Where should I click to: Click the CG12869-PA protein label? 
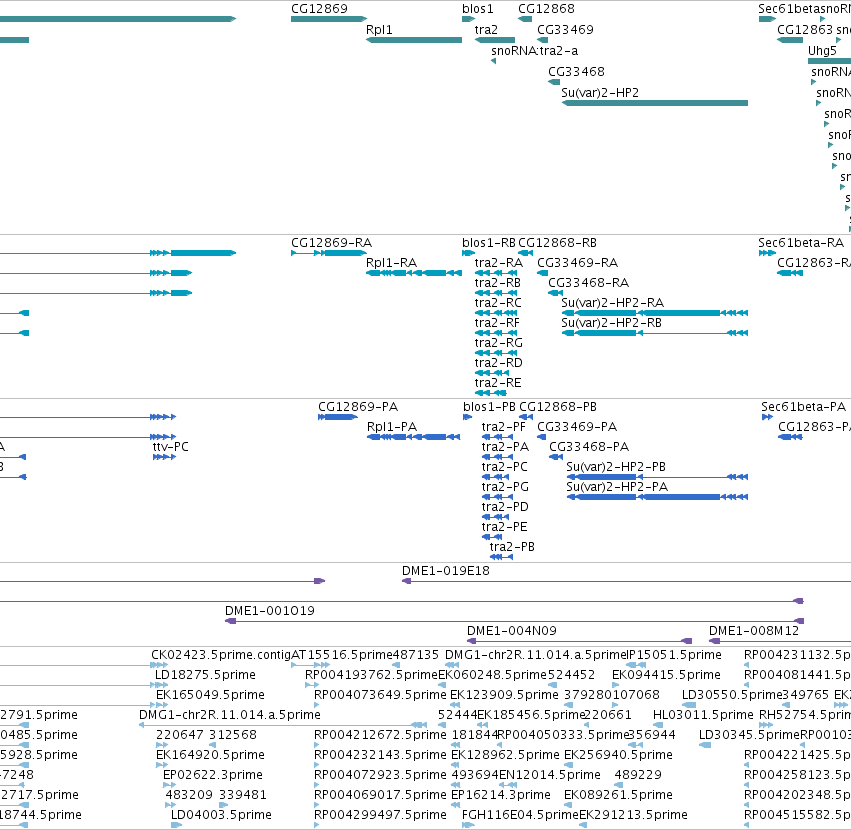(358, 407)
